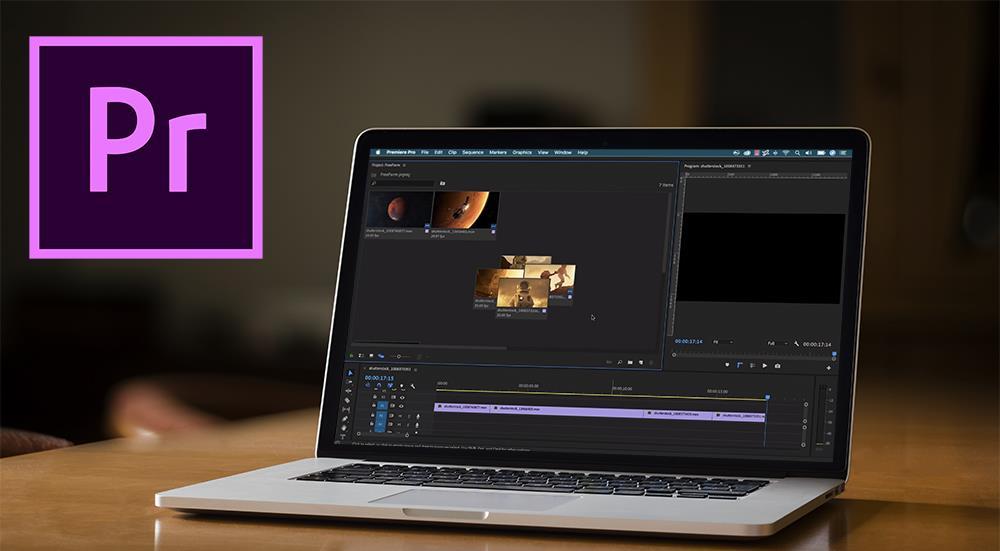Screen dimensions: 1000x551
Task: Select the Track Select Forward tool
Action: point(349,382)
